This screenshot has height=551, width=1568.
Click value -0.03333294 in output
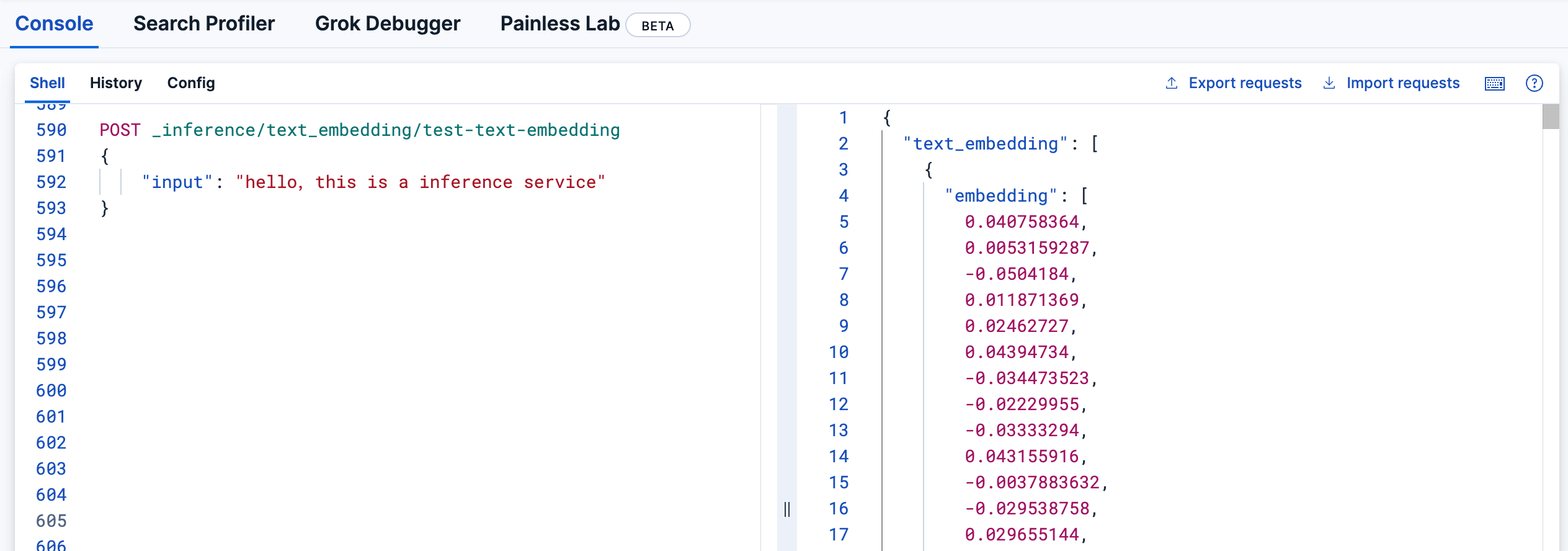pos(1022,430)
